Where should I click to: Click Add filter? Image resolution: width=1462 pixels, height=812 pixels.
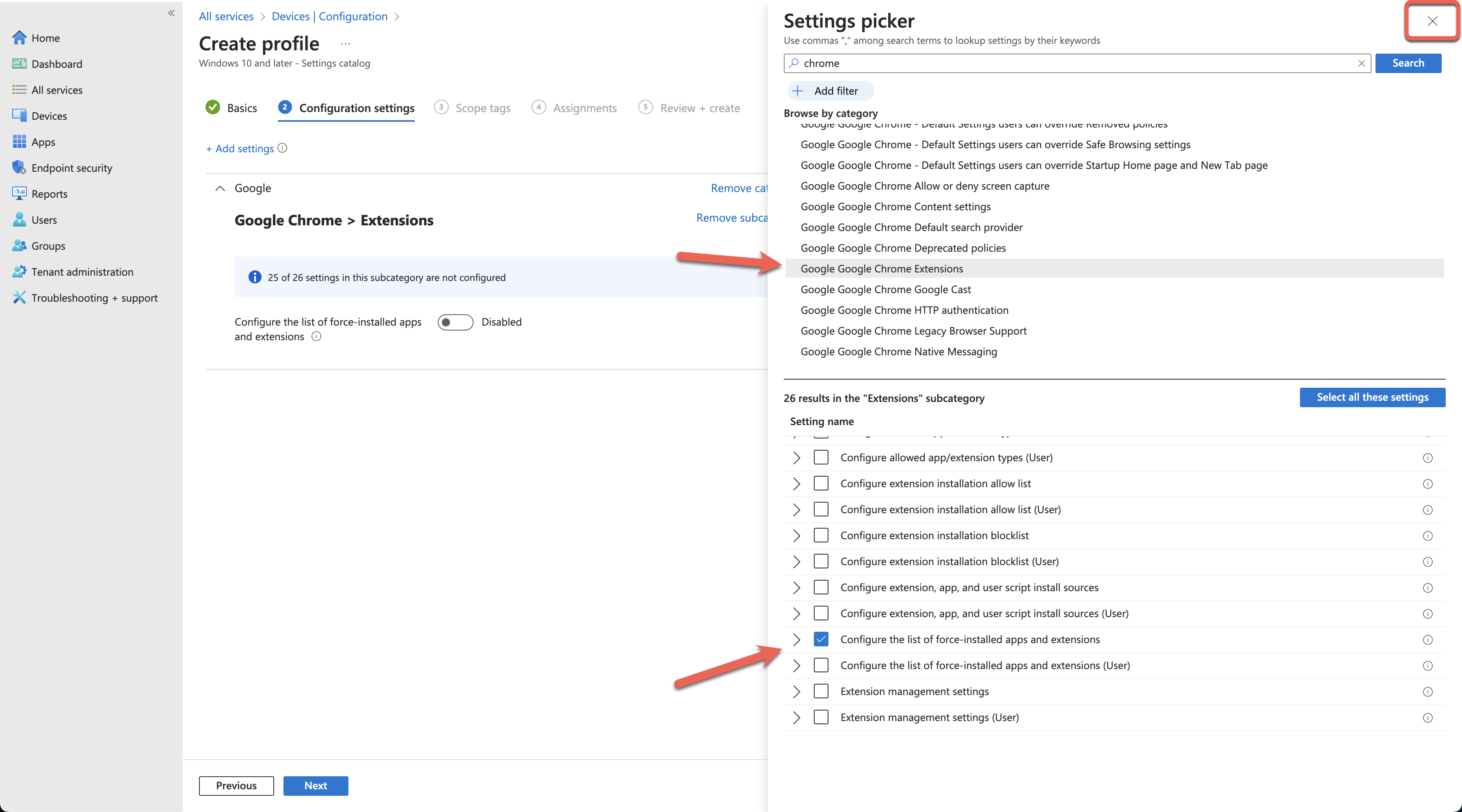[x=830, y=91]
